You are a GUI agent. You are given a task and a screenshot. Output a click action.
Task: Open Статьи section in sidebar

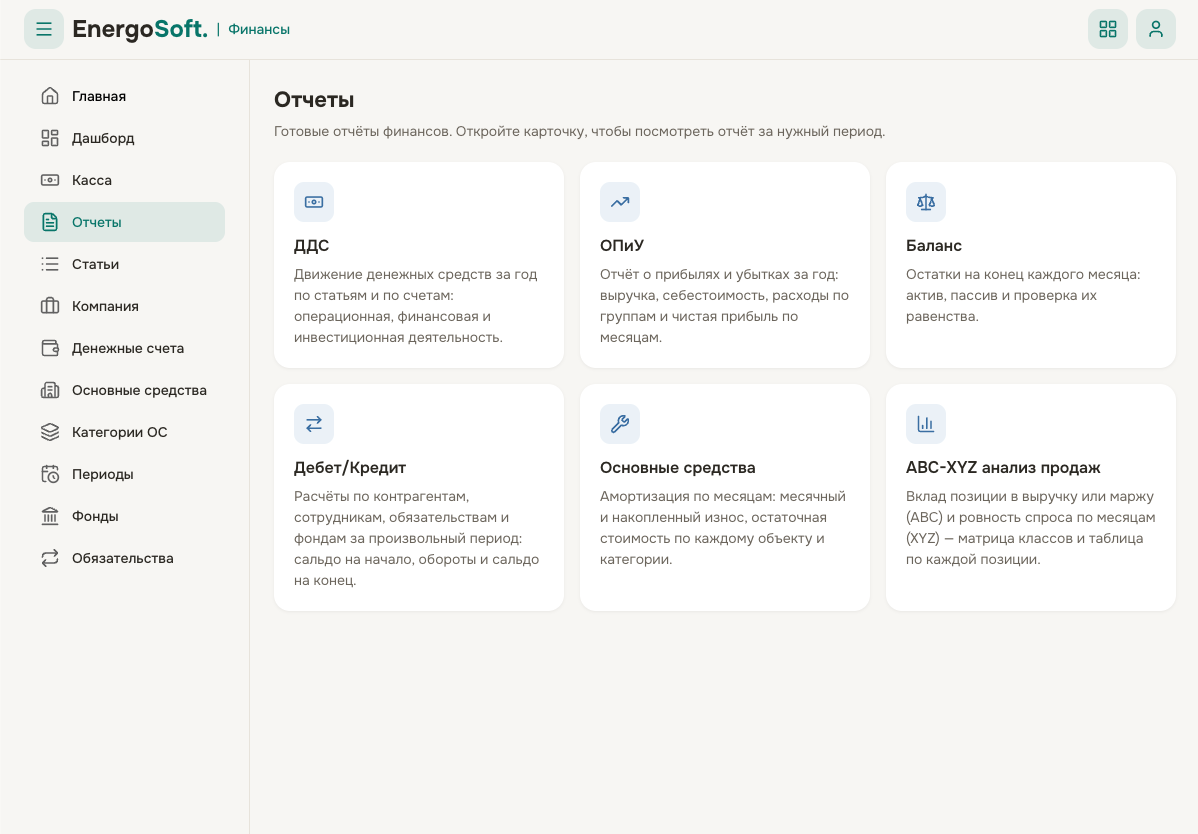coord(125,264)
